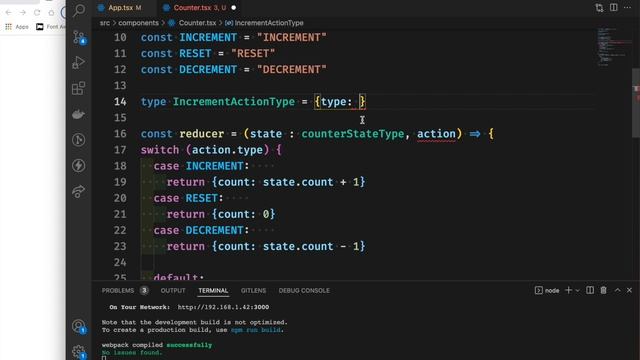Click the browser Back arrow
This screenshot has height=360, width=640.
pyautogui.click(x=9, y=13)
